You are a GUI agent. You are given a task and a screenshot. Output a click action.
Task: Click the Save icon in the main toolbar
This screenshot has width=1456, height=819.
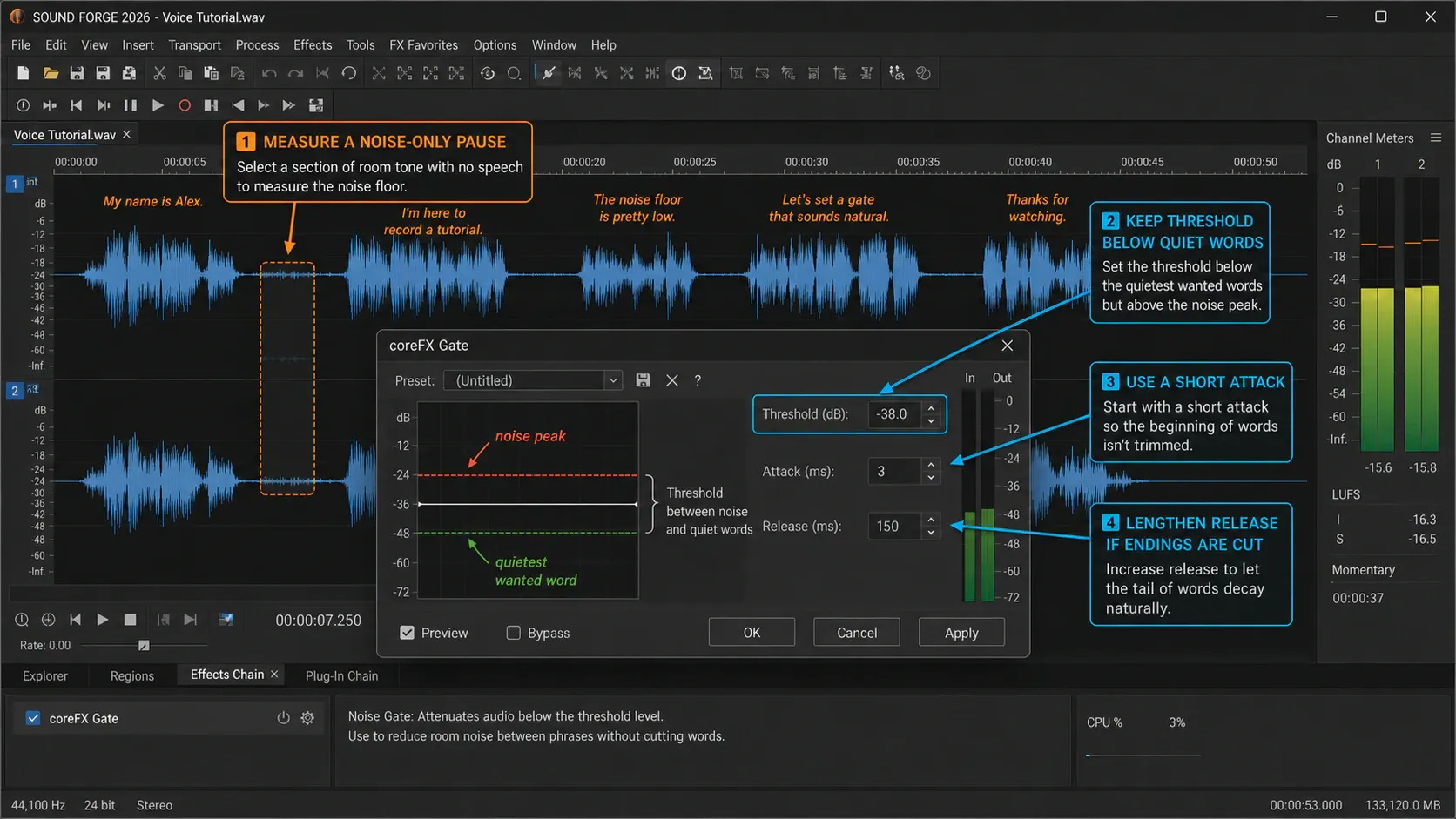pos(77,74)
